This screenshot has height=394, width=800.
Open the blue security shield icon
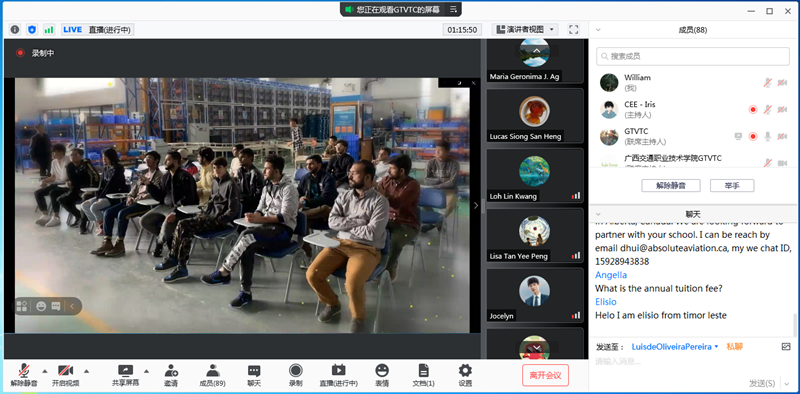(x=32, y=30)
